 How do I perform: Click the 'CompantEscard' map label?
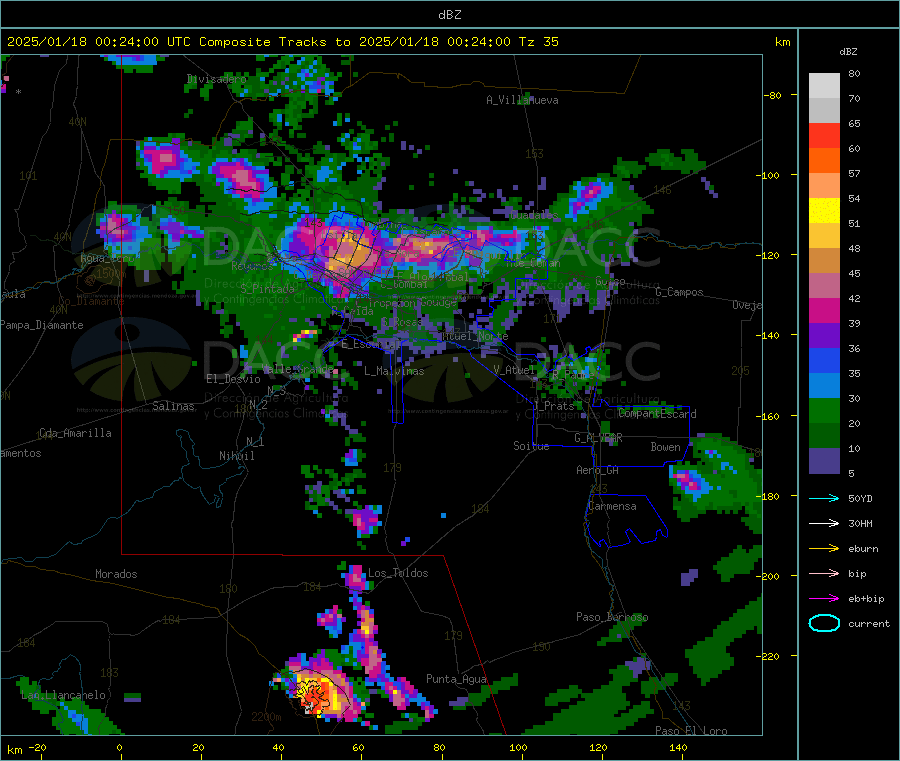pos(657,414)
